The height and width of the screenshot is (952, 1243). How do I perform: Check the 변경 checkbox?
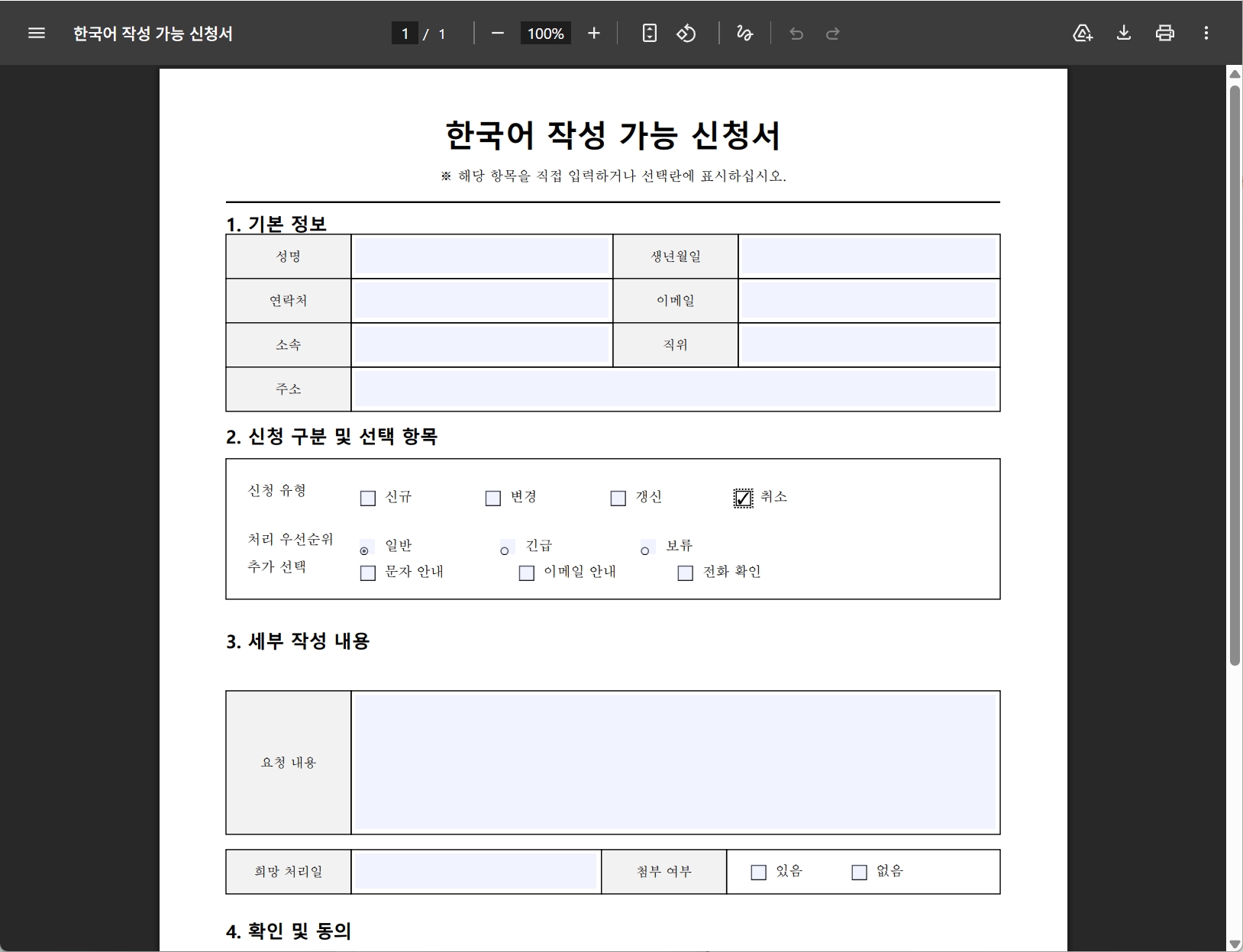493,499
